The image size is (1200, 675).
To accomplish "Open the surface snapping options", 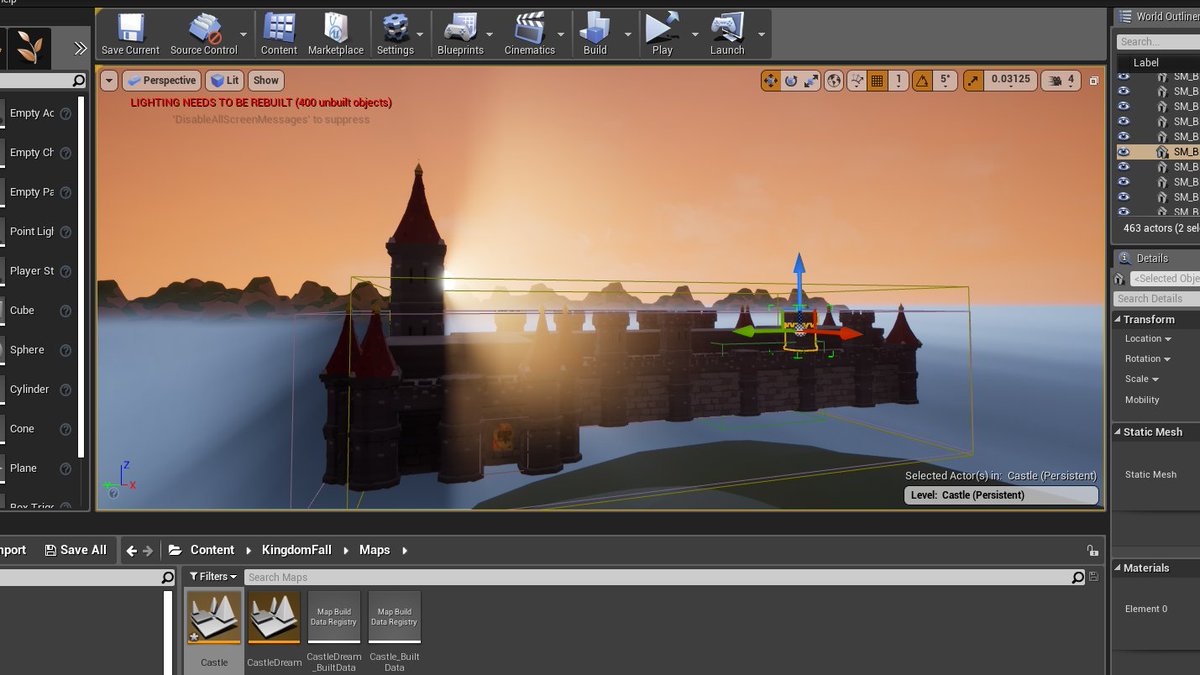I will pyautogui.click(x=857, y=81).
